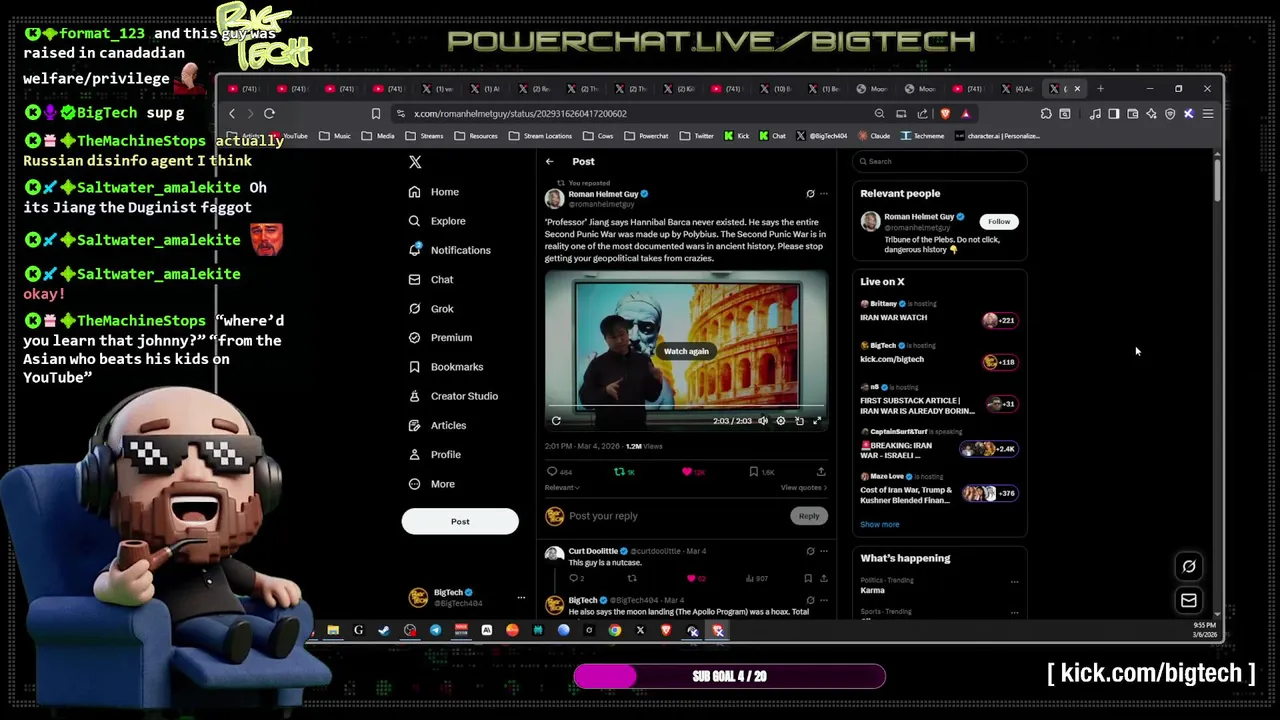Screen dimensions: 1280x720
Task: Enter fullscreen on the video player
Action: (817, 421)
